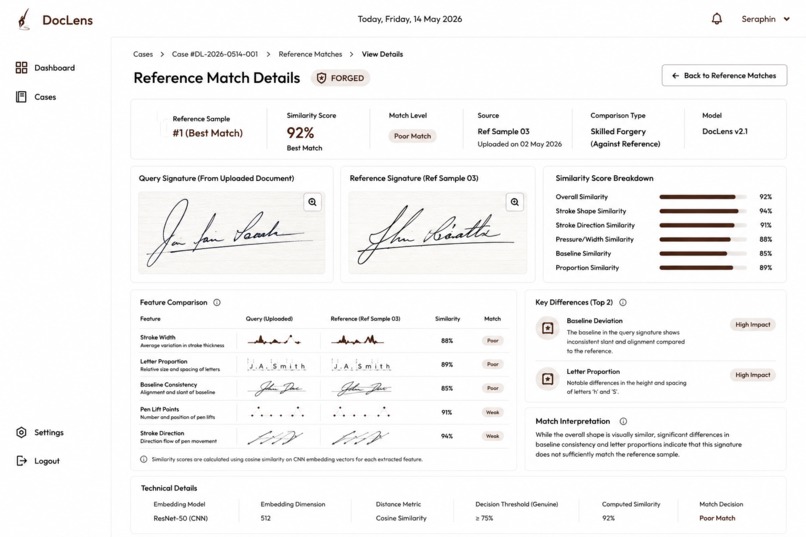Click the Stroke Width Poor badge
This screenshot has width=806, height=537.
[x=492, y=341]
